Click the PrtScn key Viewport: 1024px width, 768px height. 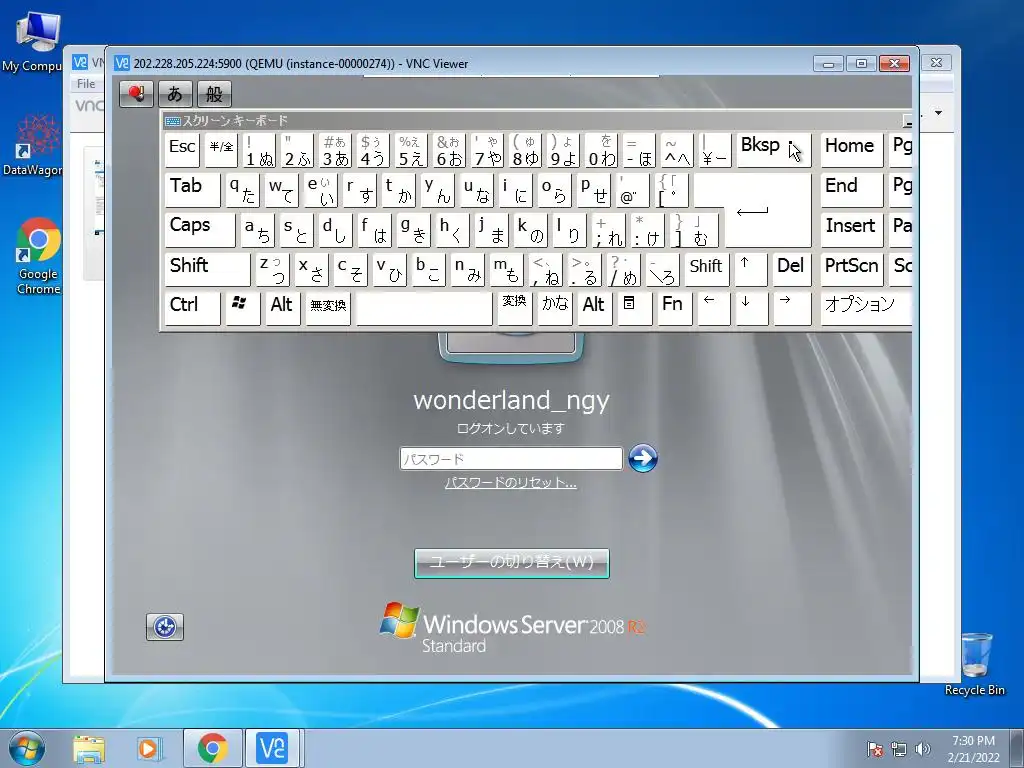852,269
